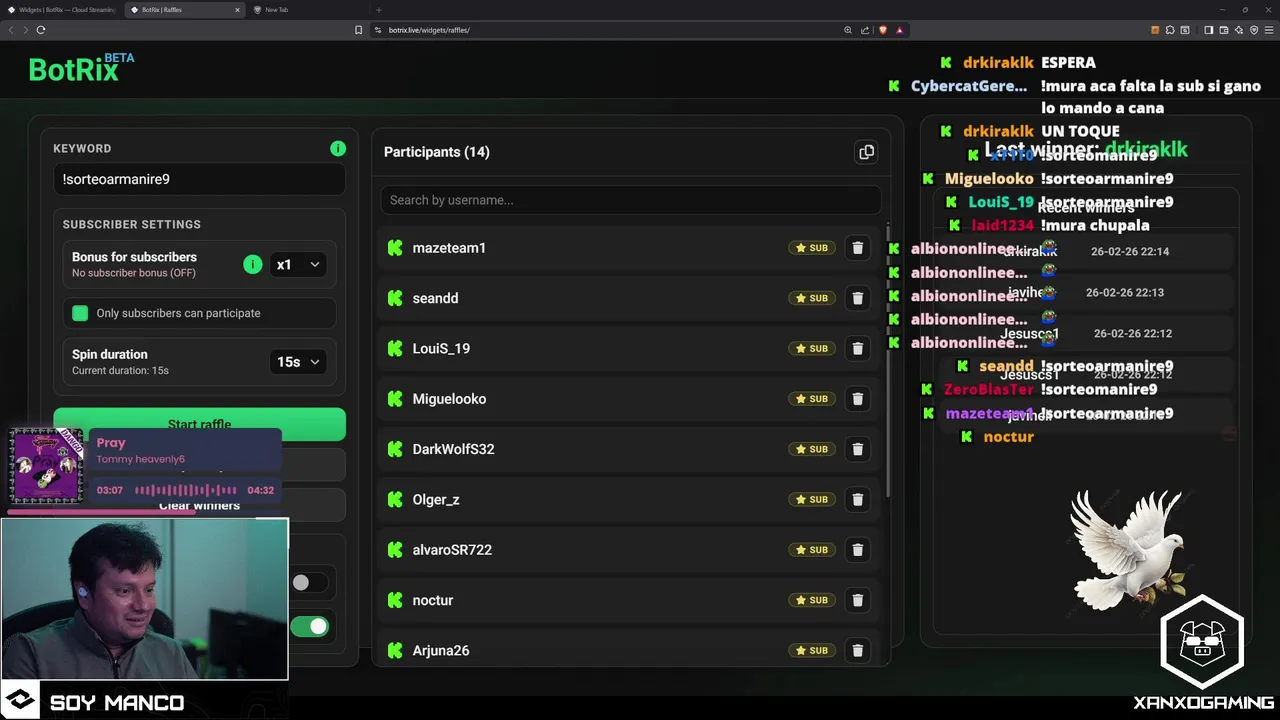Bookmark this page in the address bar

358,30
